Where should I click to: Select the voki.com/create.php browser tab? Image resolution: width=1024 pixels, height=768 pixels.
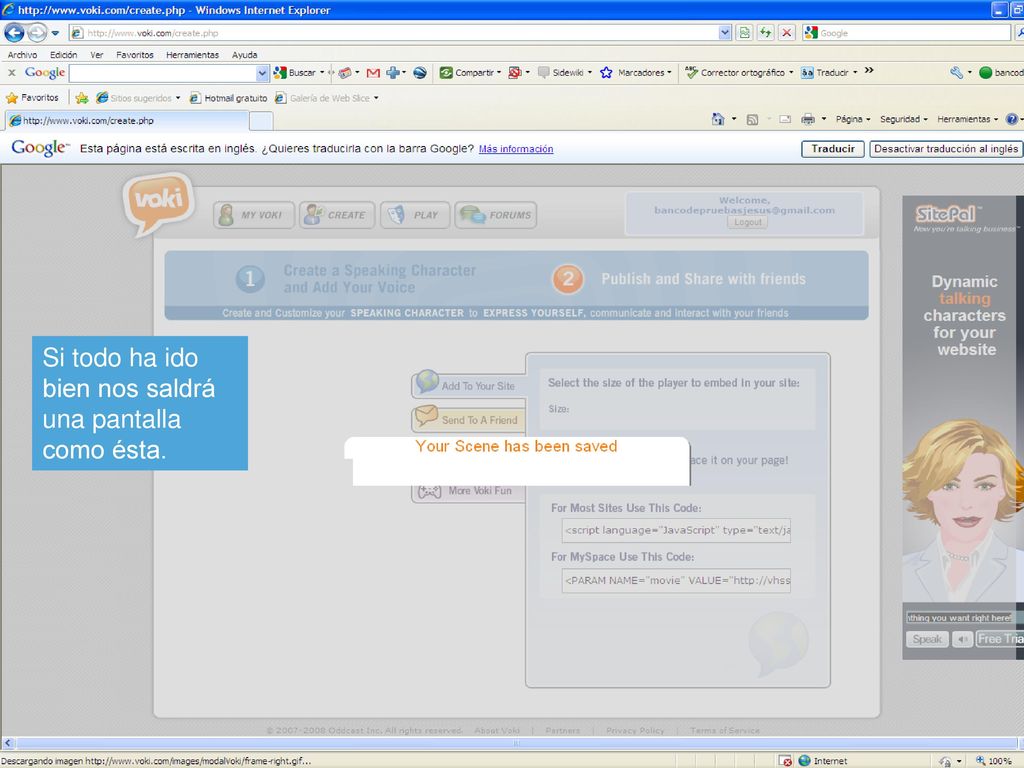[127, 121]
